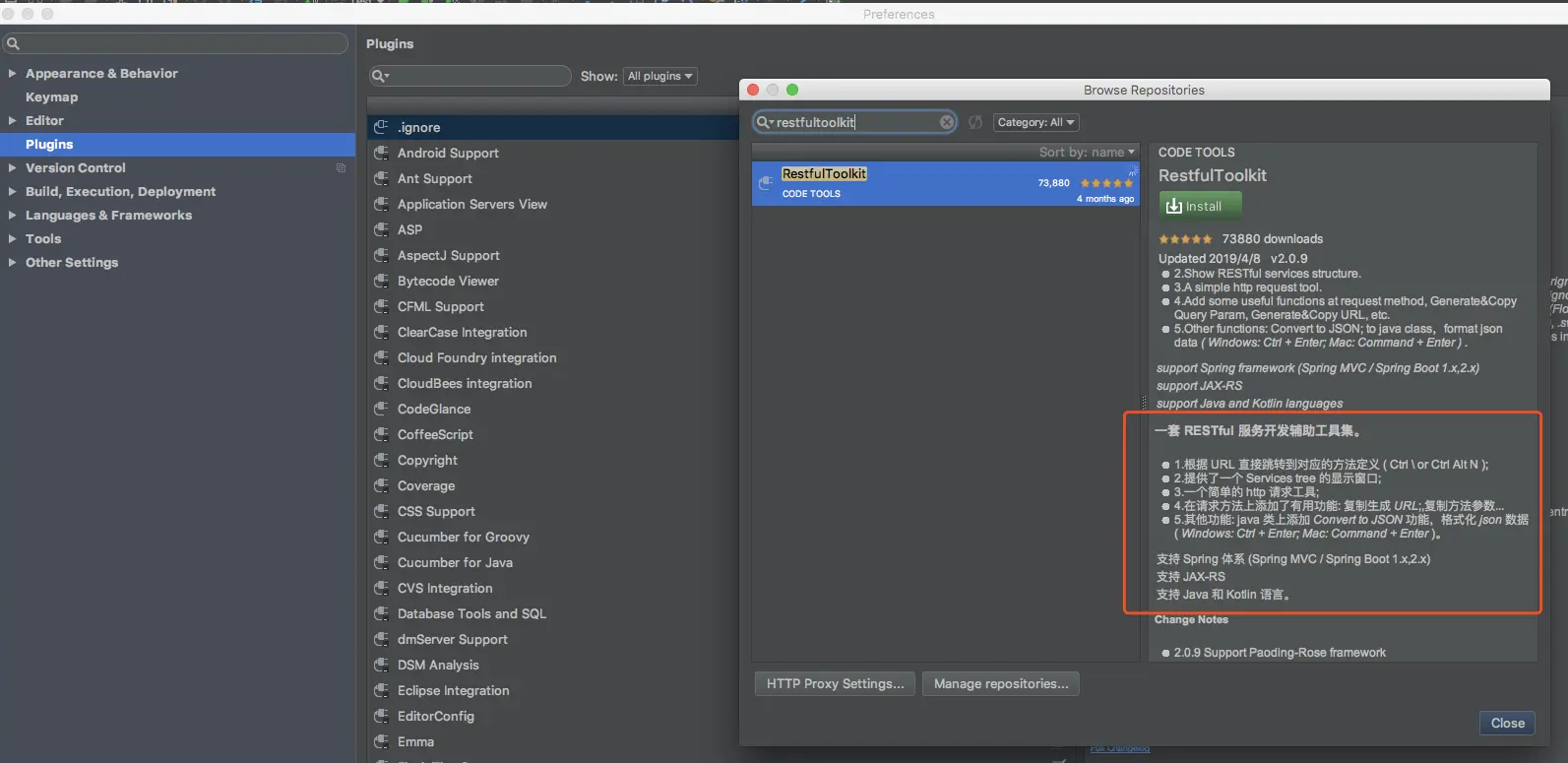This screenshot has width=1568, height=763.
Task: Select the RestfulToolkit search result row
Action: (x=945, y=183)
